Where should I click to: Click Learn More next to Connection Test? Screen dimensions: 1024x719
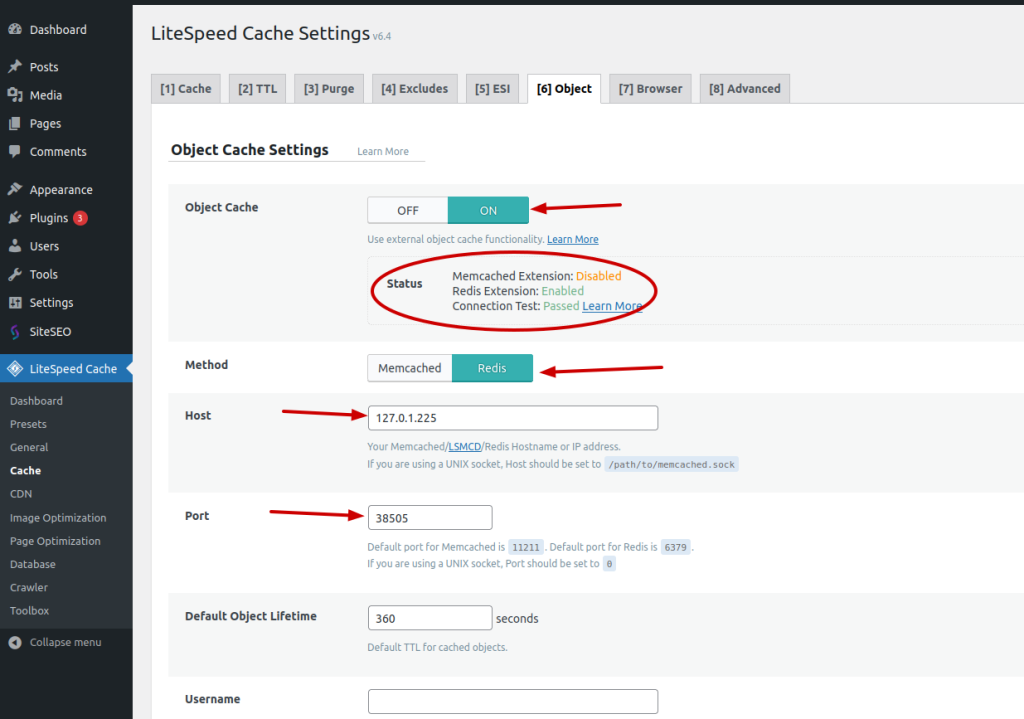612,306
